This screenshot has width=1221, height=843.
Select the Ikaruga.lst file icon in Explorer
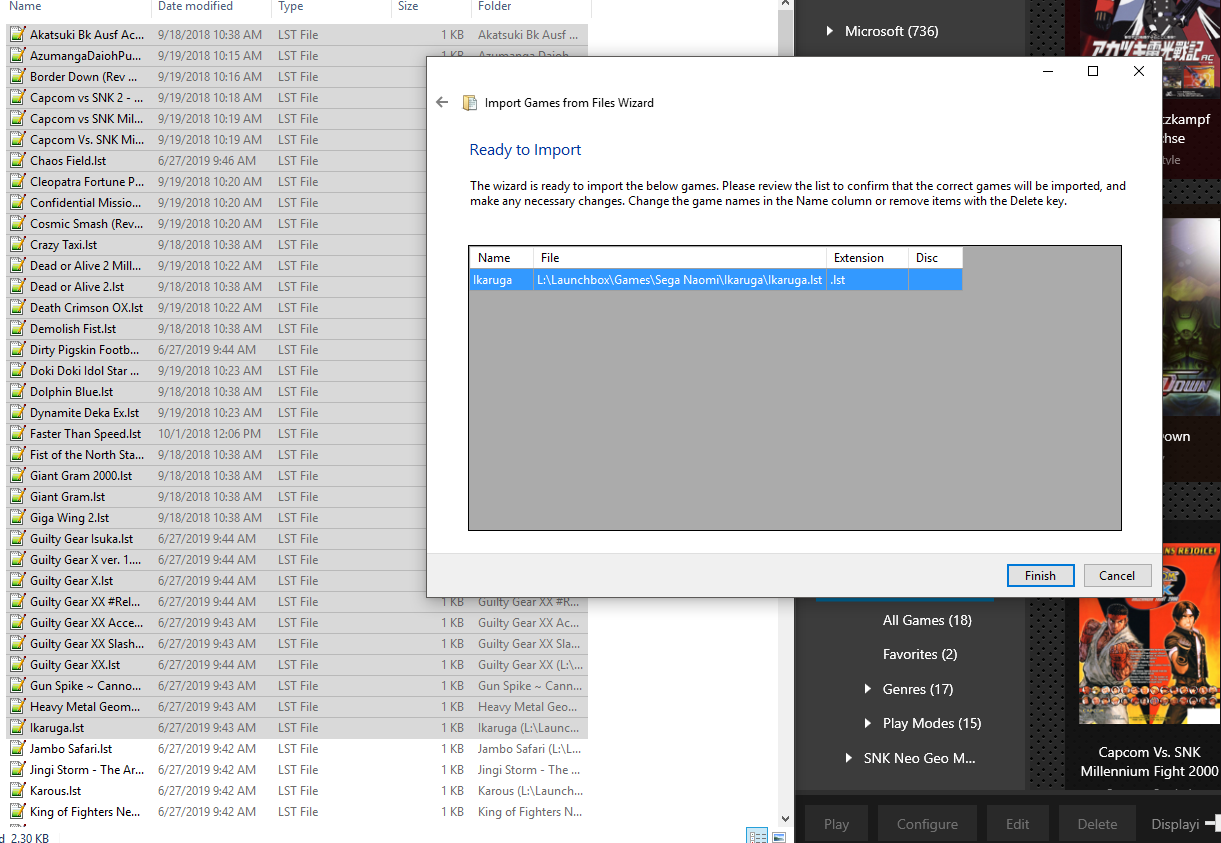click(x=17, y=727)
